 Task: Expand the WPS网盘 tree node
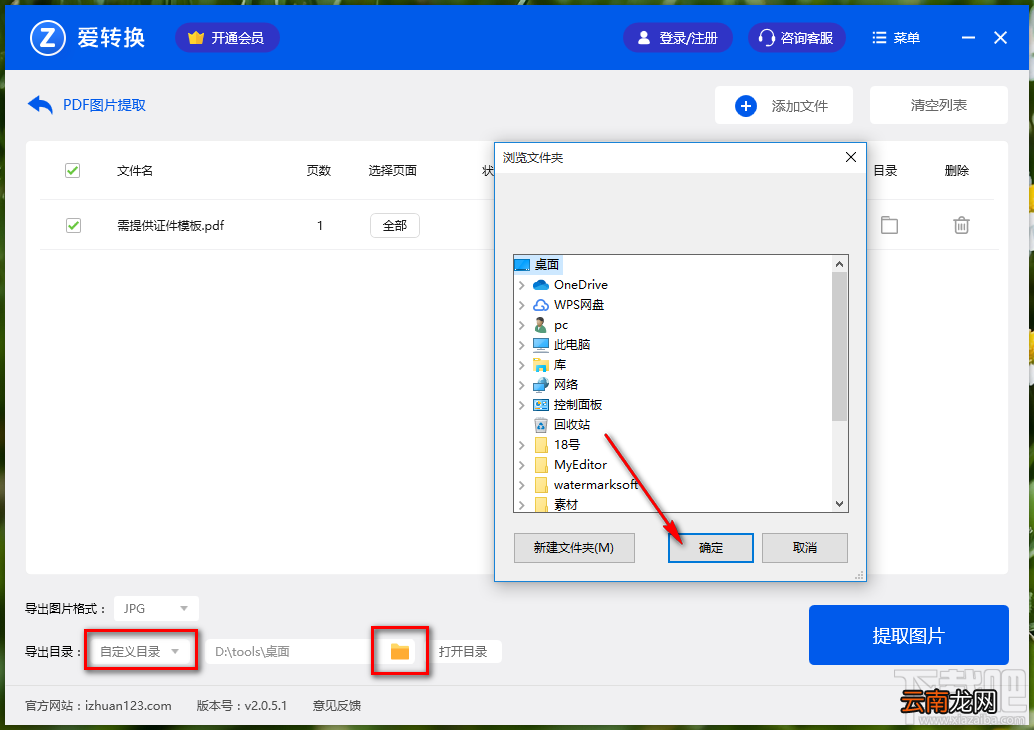[x=522, y=305]
